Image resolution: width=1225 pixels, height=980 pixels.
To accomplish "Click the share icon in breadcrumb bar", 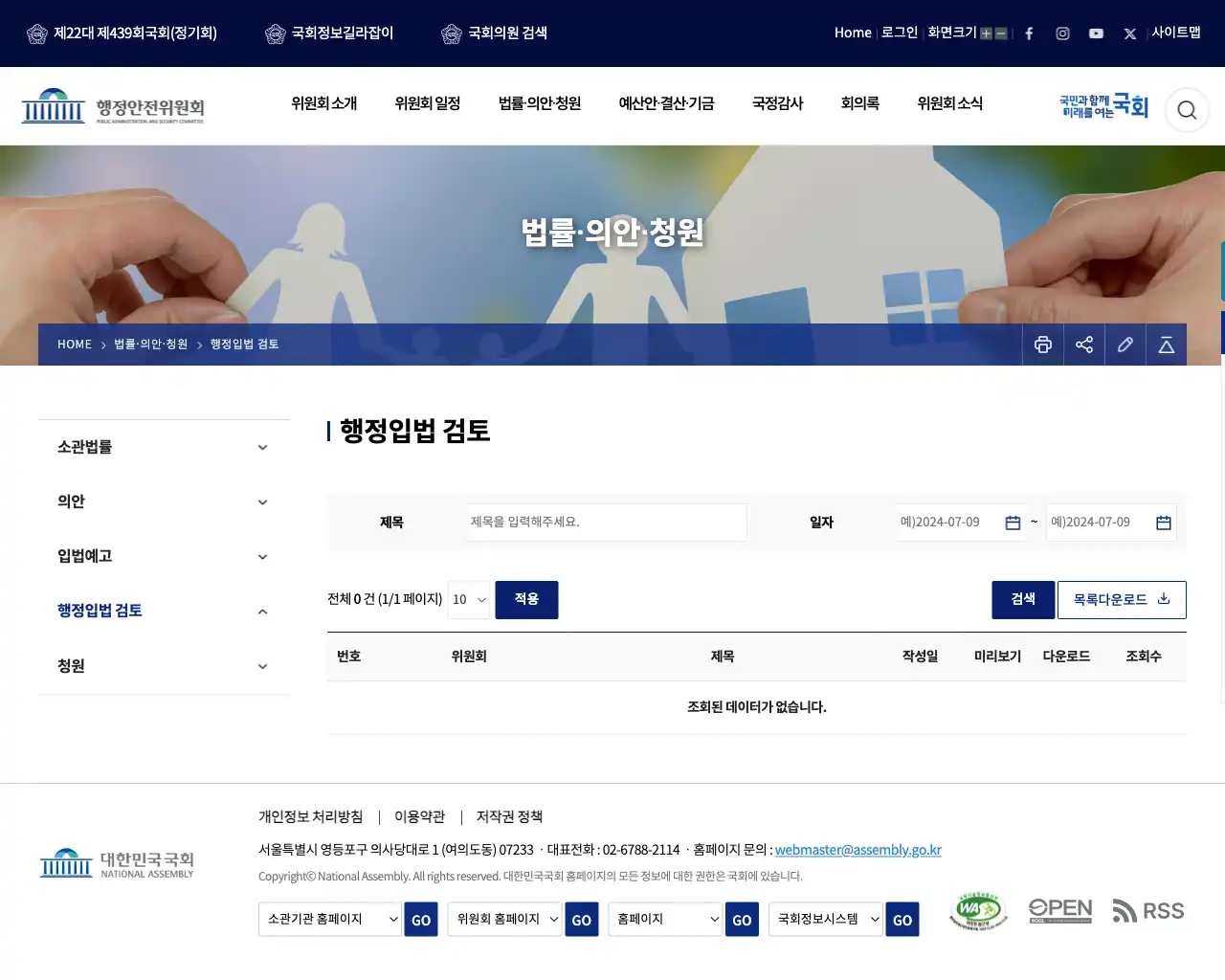I will pyautogui.click(x=1084, y=345).
